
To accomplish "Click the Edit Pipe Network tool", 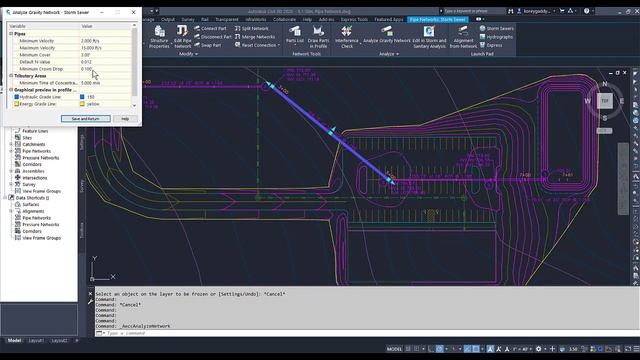I will [x=182, y=37].
